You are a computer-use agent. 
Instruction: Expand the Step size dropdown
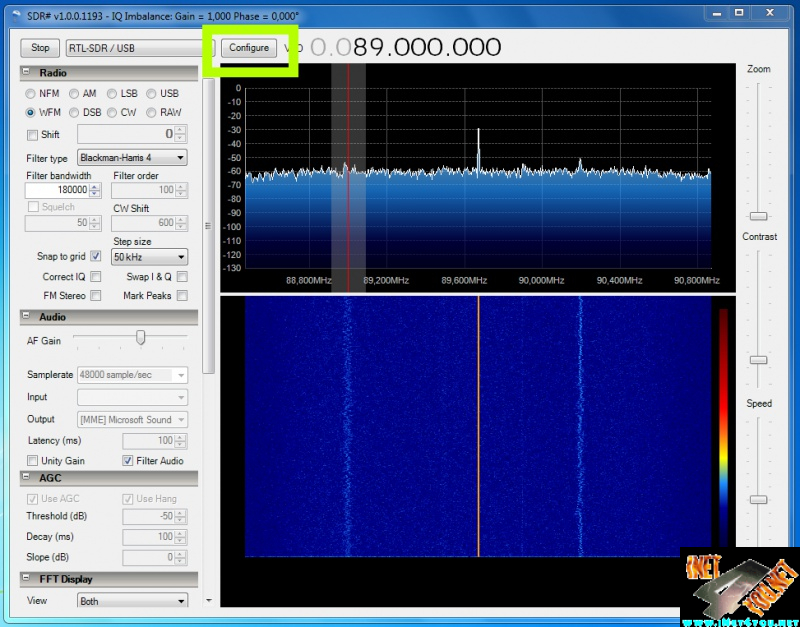150,257
